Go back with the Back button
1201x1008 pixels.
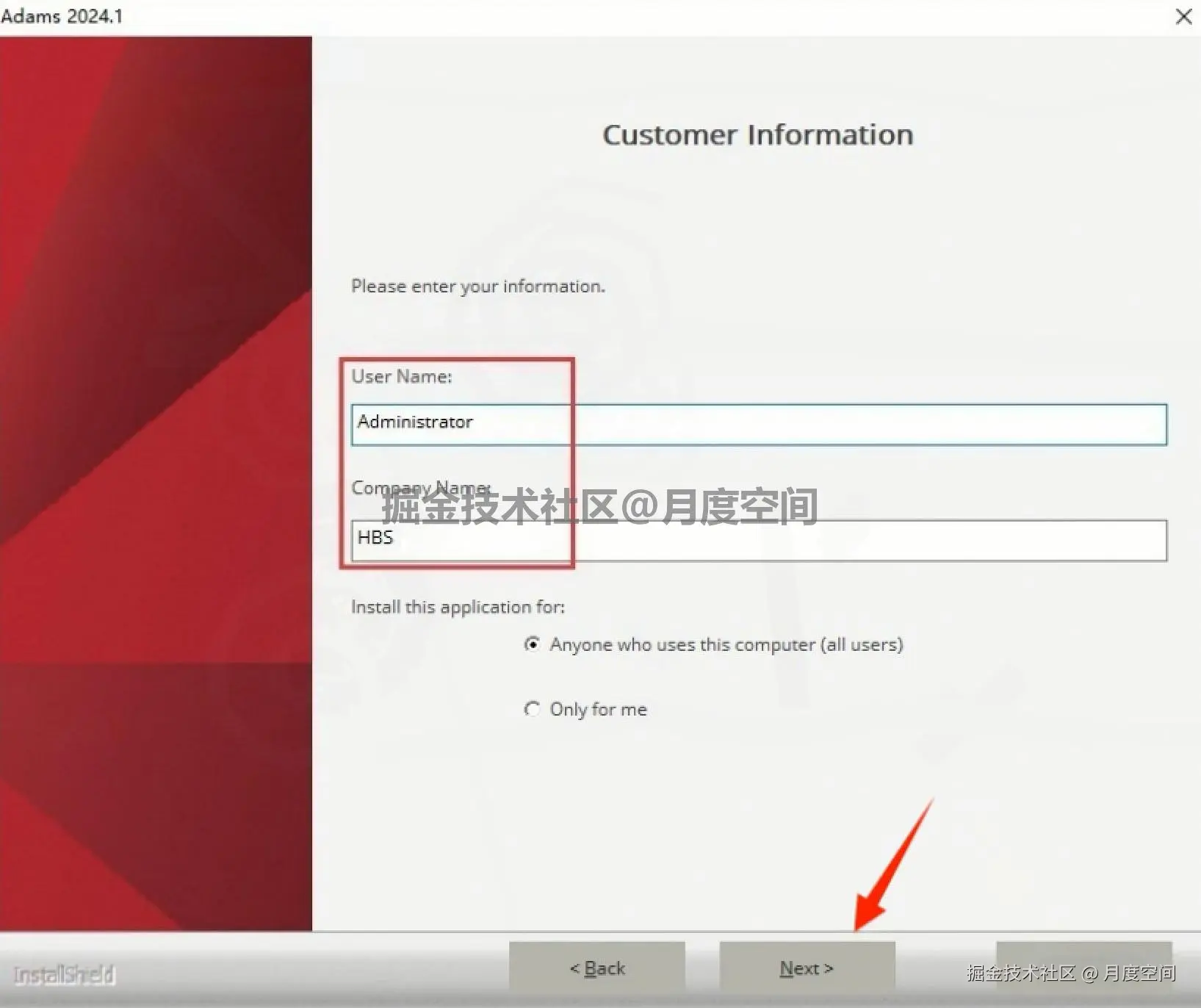[x=597, y=968]
